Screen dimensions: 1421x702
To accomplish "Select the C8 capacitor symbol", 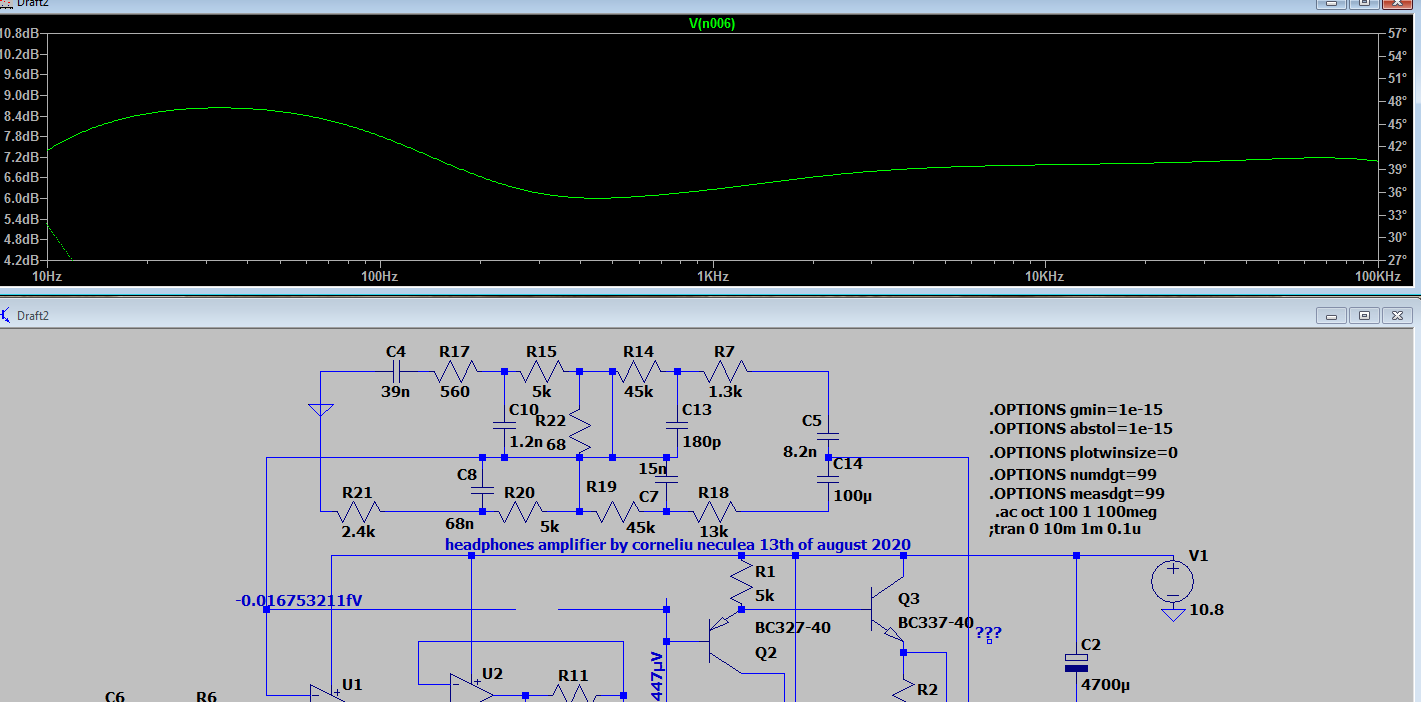I will 482,490.
